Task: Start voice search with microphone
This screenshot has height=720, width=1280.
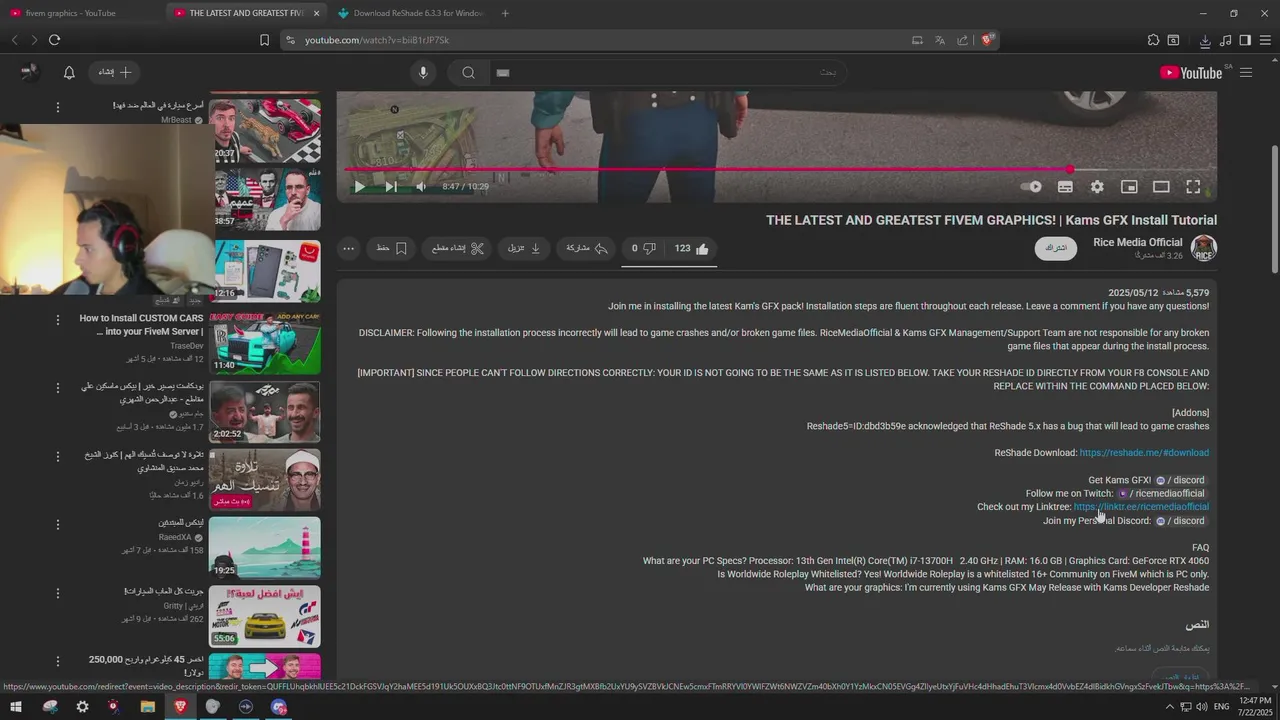Action: pos(423,73)
